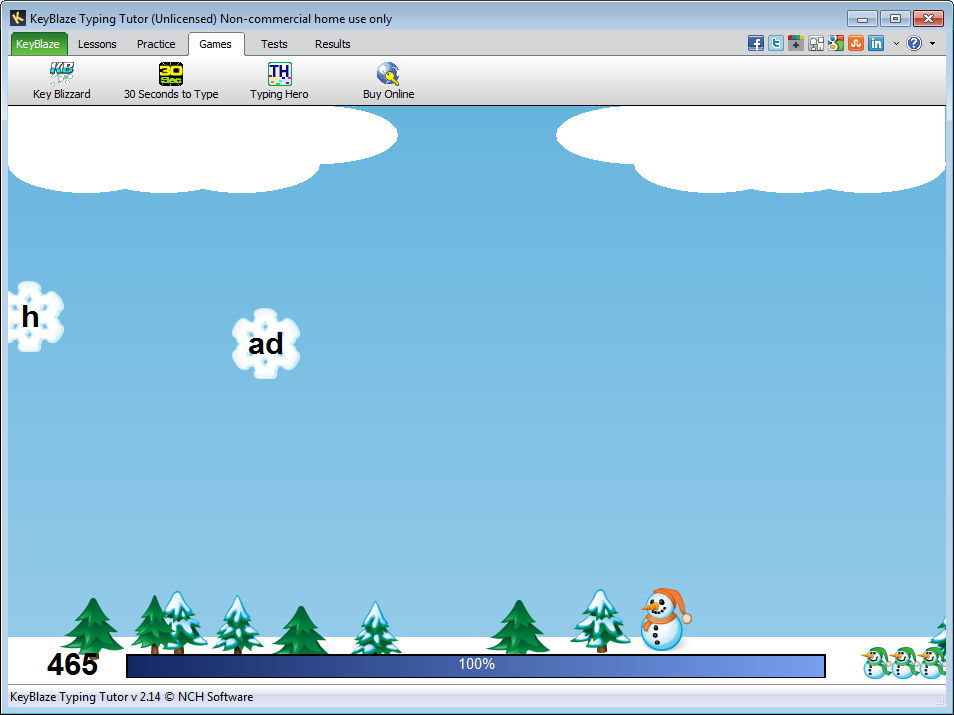
Task: Start the 30 Seconds to Type game
Action: [x=171, y=81]
